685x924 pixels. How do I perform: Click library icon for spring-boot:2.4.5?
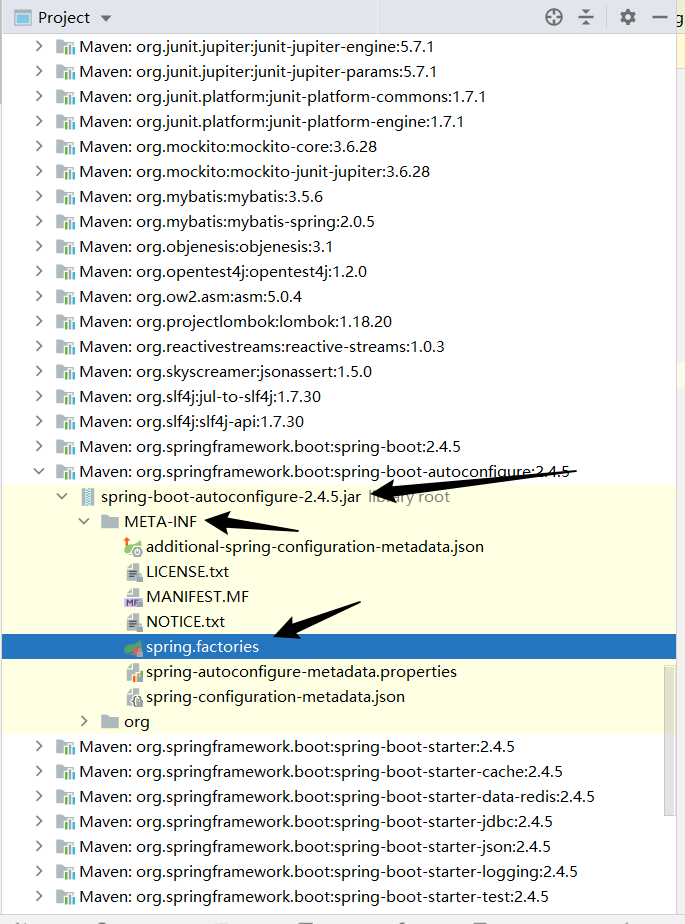tap(65, 447)
